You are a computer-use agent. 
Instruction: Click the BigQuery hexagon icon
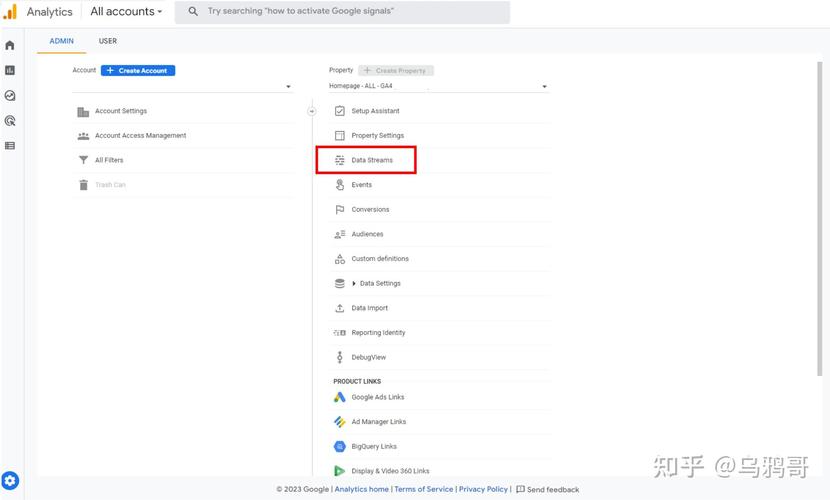(x=340, y=447)
